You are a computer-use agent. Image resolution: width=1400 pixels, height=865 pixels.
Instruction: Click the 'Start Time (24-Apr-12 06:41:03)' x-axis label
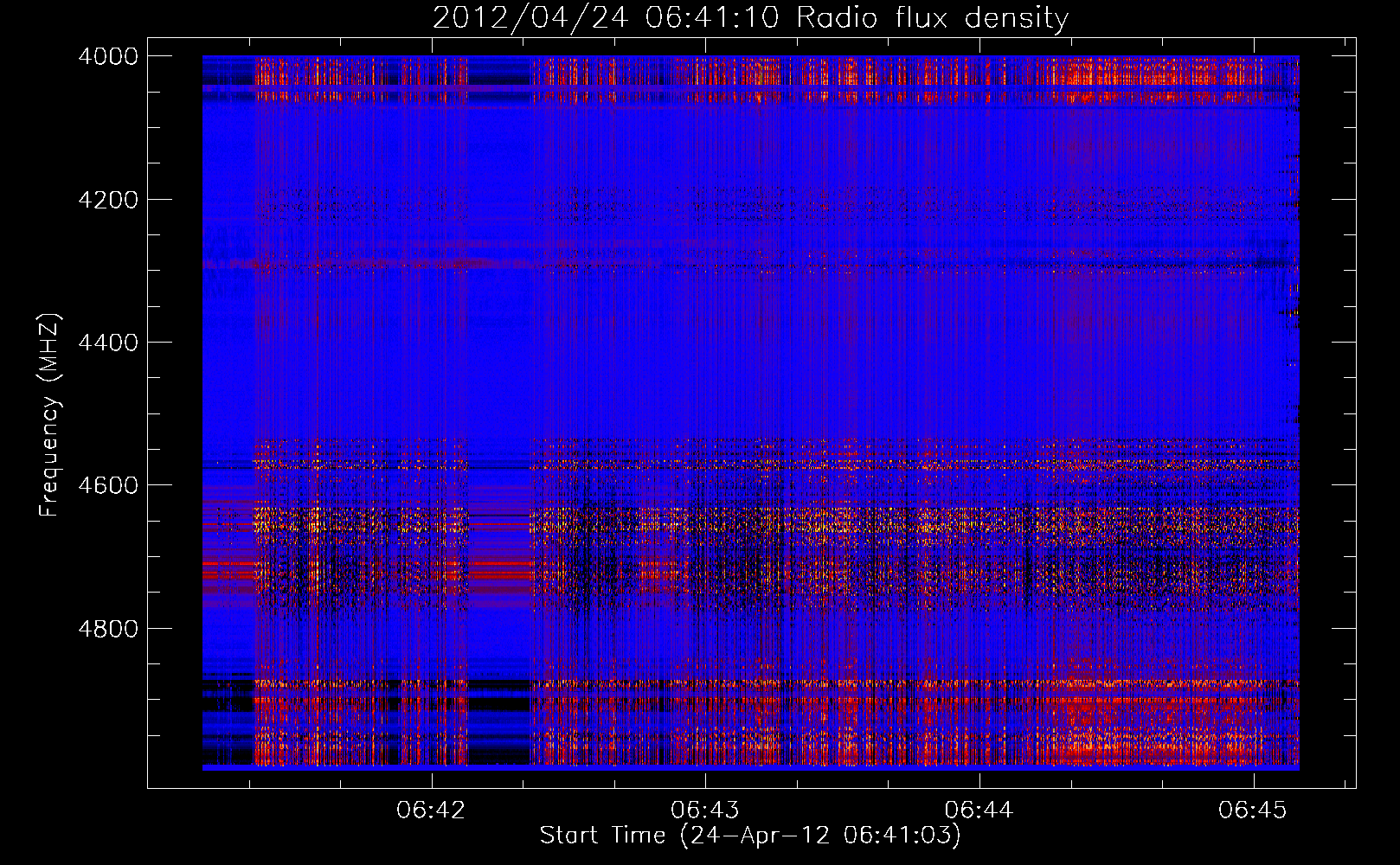(750, 836)
